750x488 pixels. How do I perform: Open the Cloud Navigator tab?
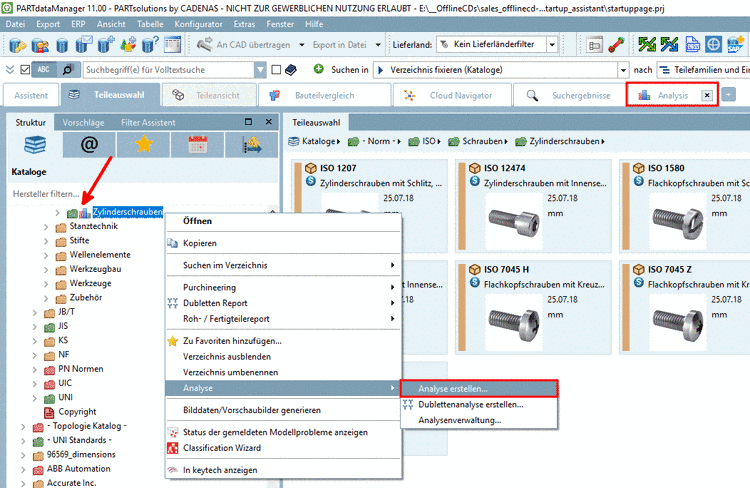[452, 95]
